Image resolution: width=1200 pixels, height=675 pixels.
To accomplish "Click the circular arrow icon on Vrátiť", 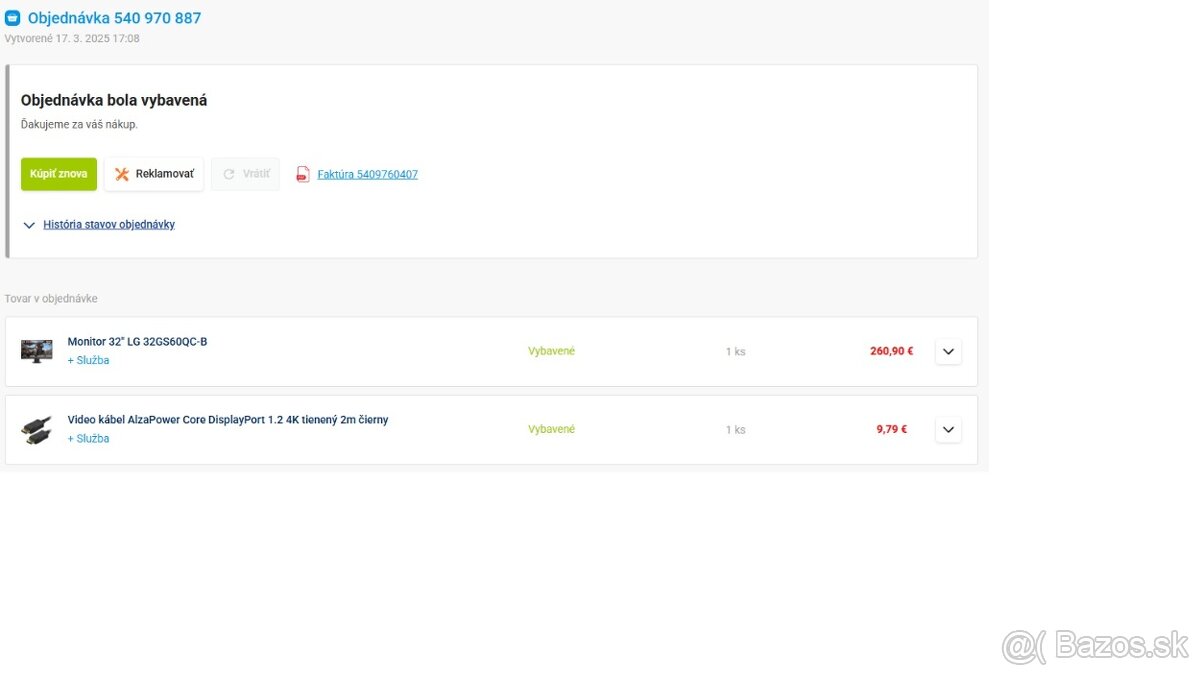I will 229,174.
